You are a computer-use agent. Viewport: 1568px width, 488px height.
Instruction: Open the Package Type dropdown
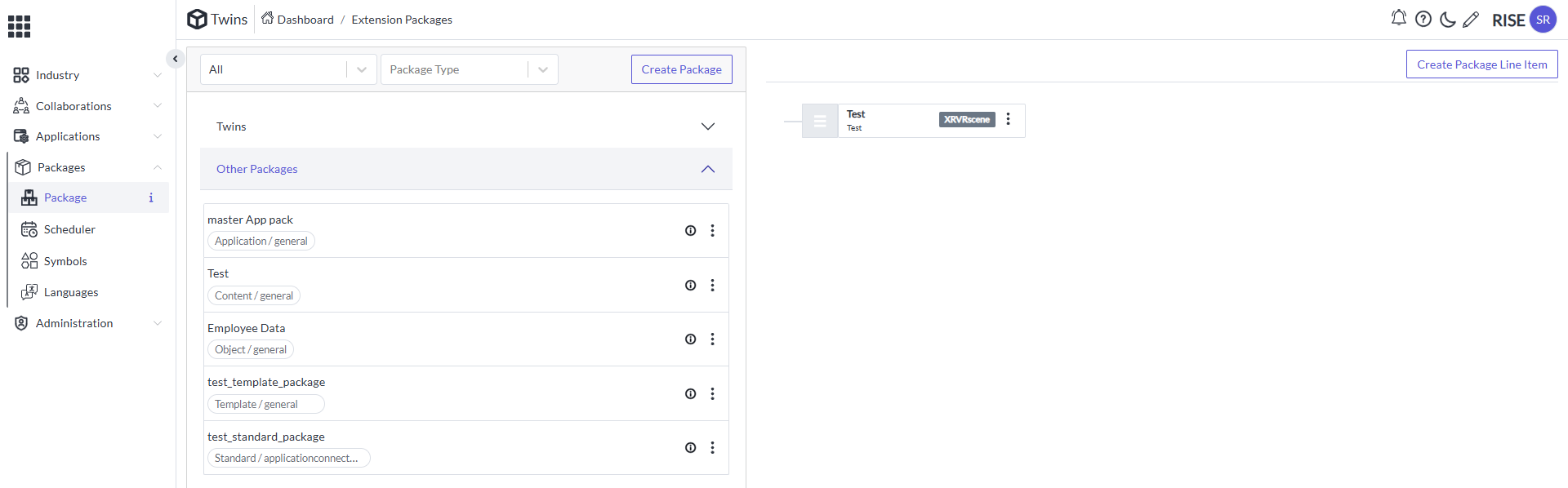point(470,69)
